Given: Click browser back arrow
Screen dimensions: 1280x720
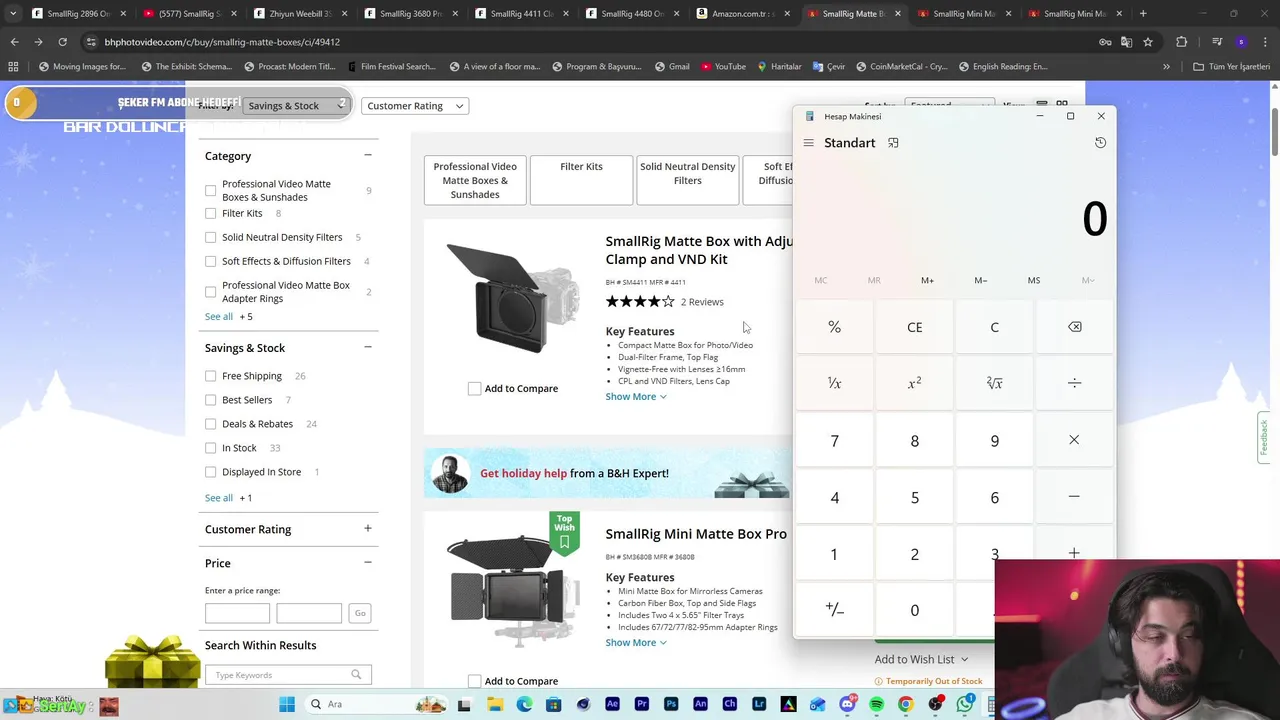Looking at the screenshot, I should (x=14, y=42).
